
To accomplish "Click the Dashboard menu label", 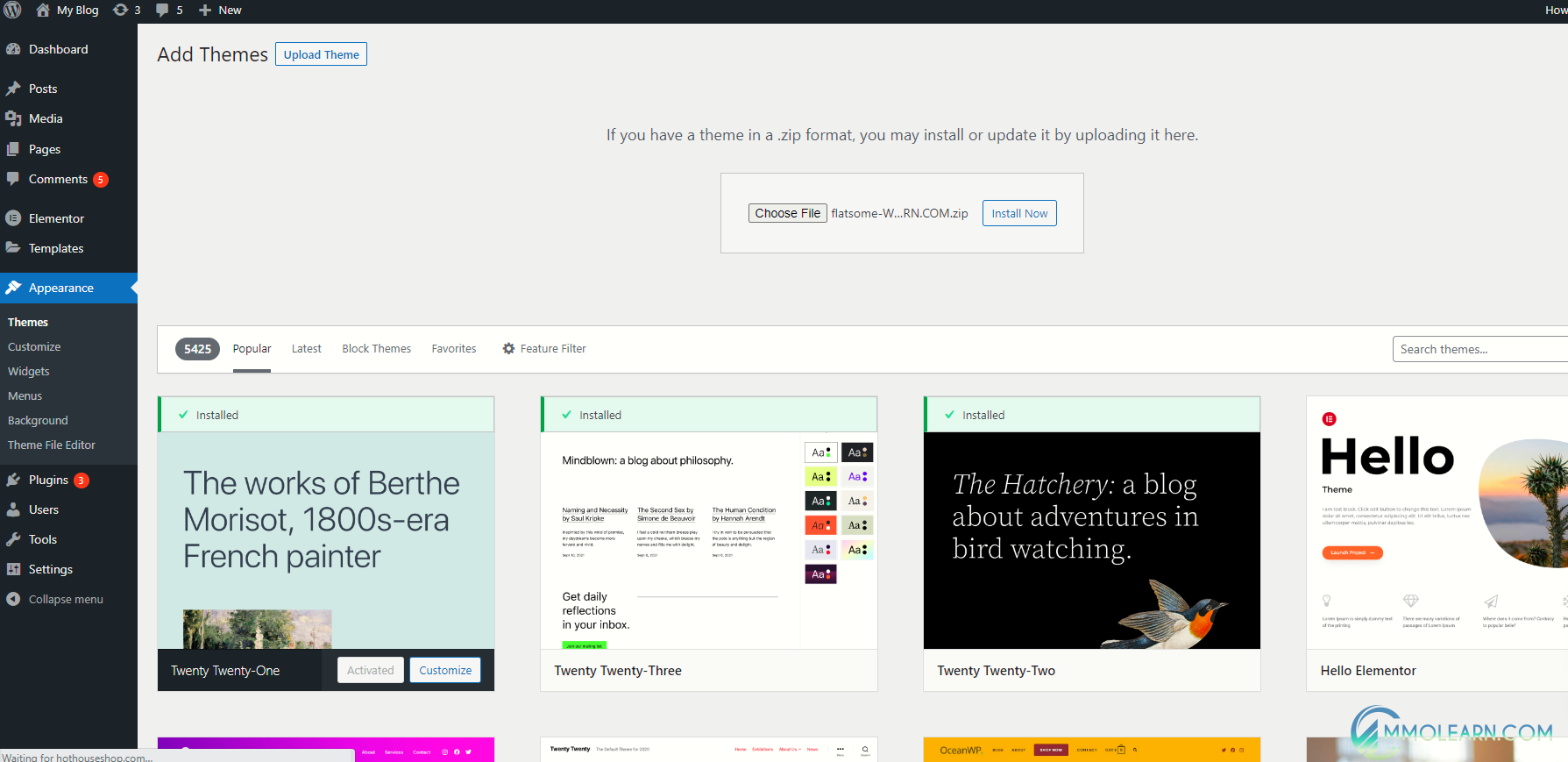I will pos(58,49).
